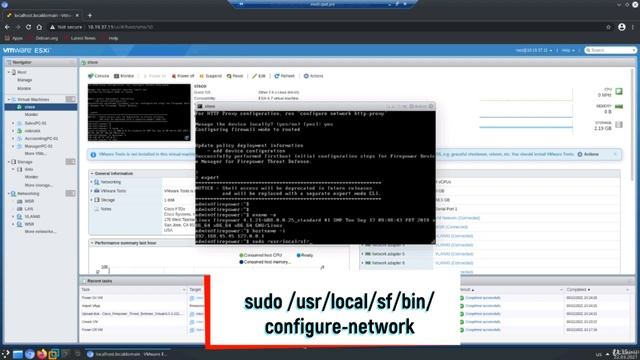Image resolution: width=640 pixels, height=360 pixels.
Task: Select Virtual Machines in Navigator
Action: tap(33, 99)
